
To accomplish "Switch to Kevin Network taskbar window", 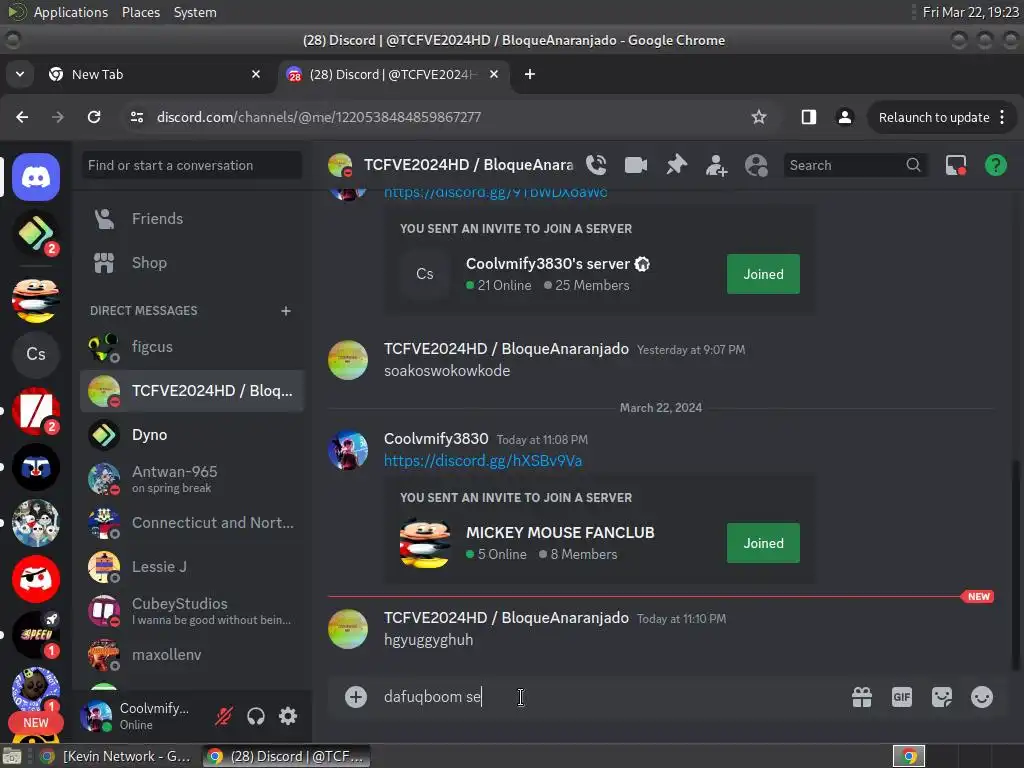I will [116, 756].
